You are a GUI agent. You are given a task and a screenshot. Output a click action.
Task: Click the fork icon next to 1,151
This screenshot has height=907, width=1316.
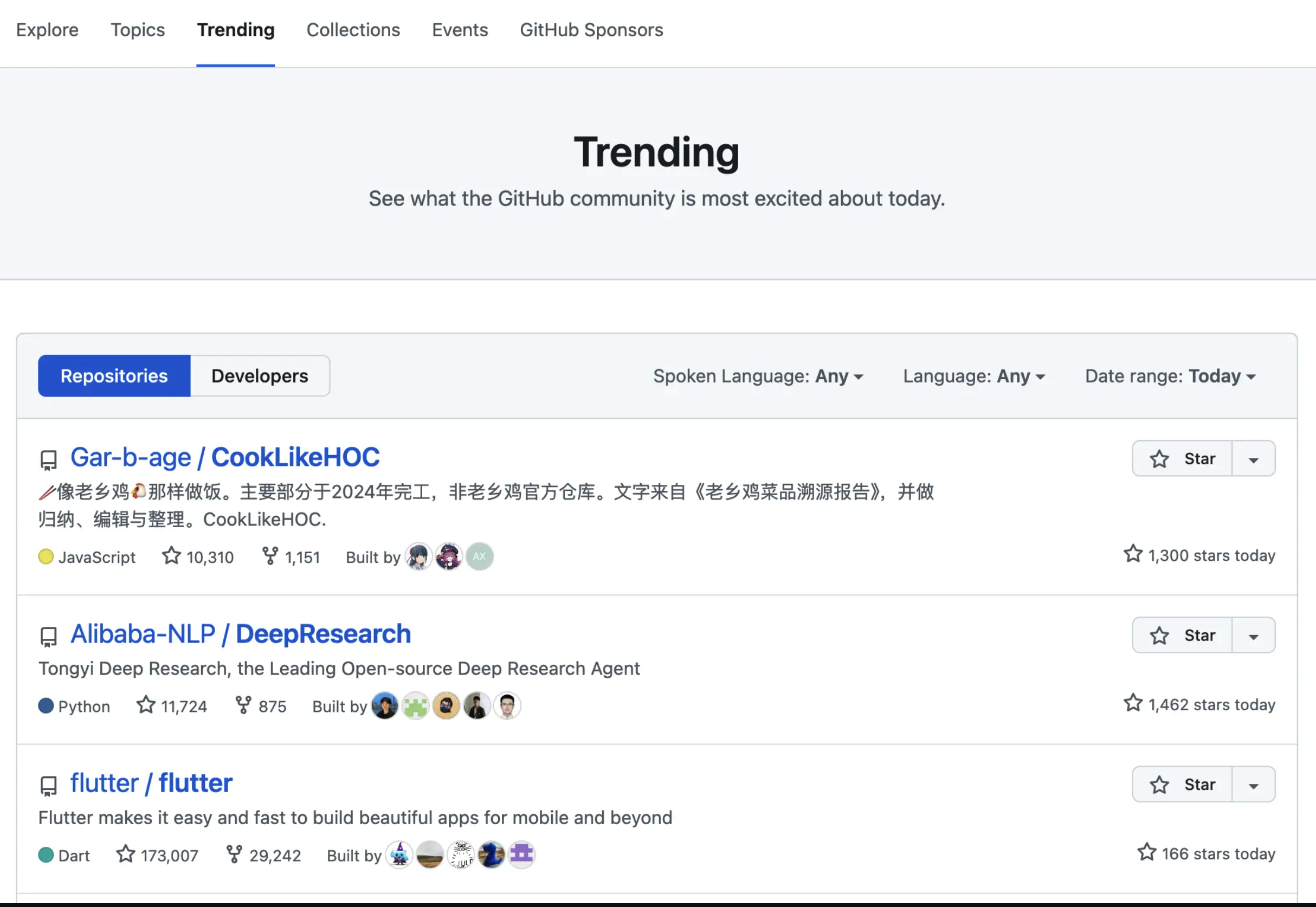pyautogui.click(x=269, y=556)
